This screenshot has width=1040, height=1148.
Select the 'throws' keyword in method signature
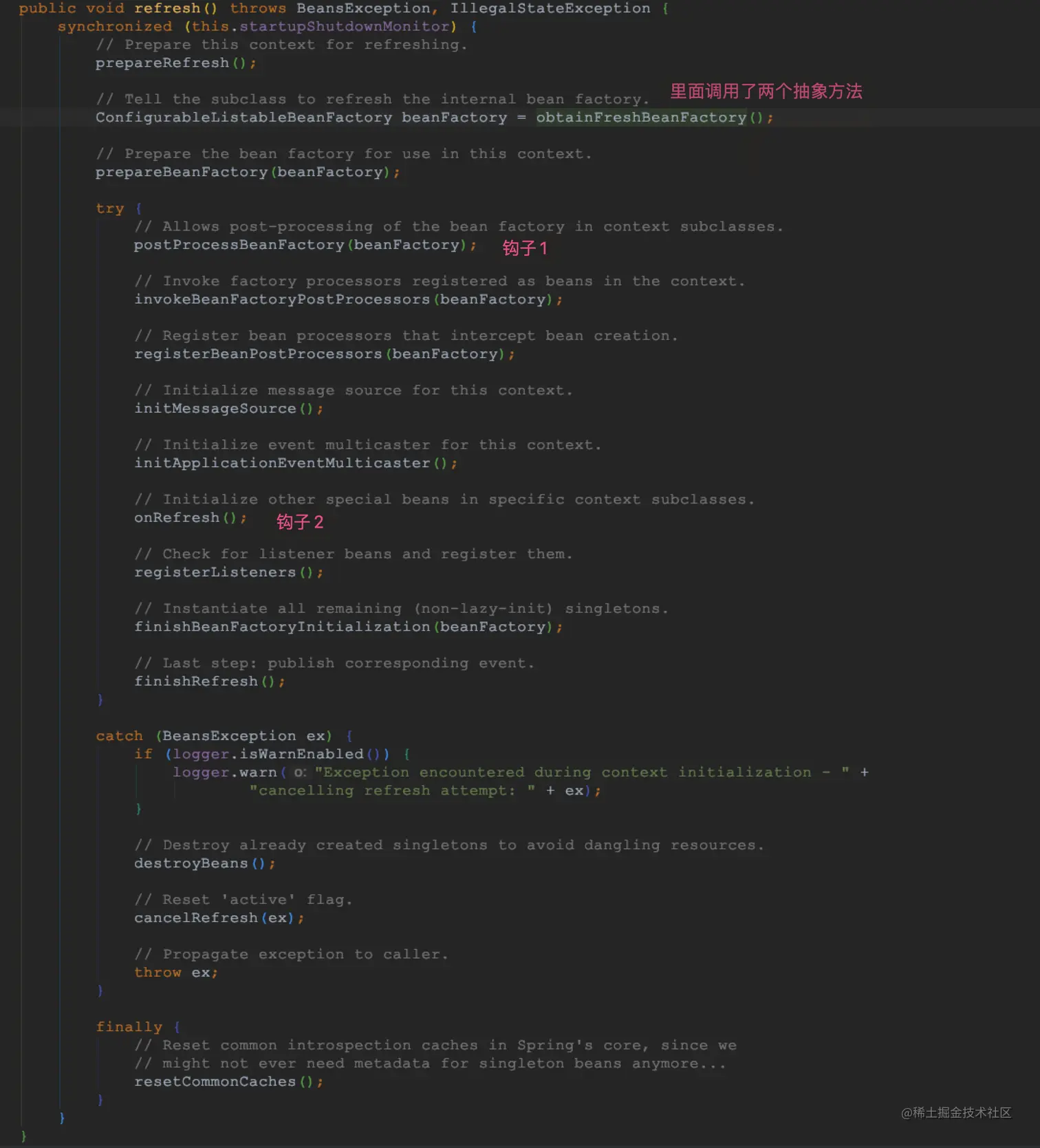(x=258, y=8)
